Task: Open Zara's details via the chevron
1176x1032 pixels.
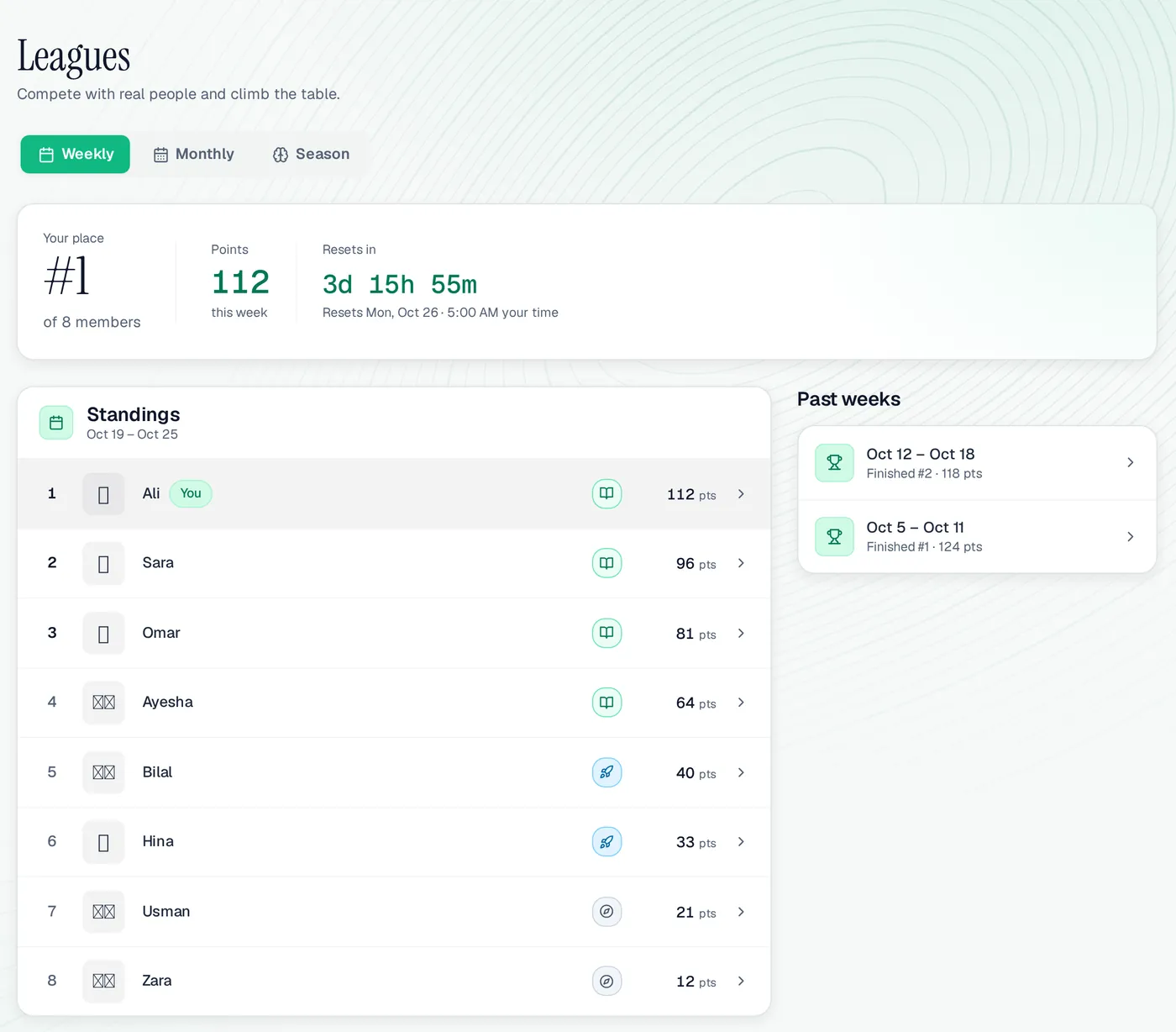Action: click(741, 981)
